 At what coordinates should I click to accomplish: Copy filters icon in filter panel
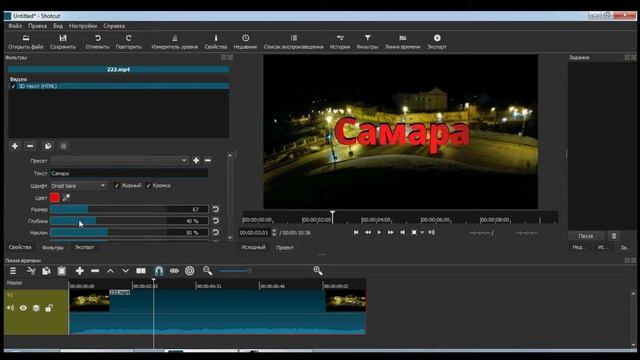coord(48,146)
